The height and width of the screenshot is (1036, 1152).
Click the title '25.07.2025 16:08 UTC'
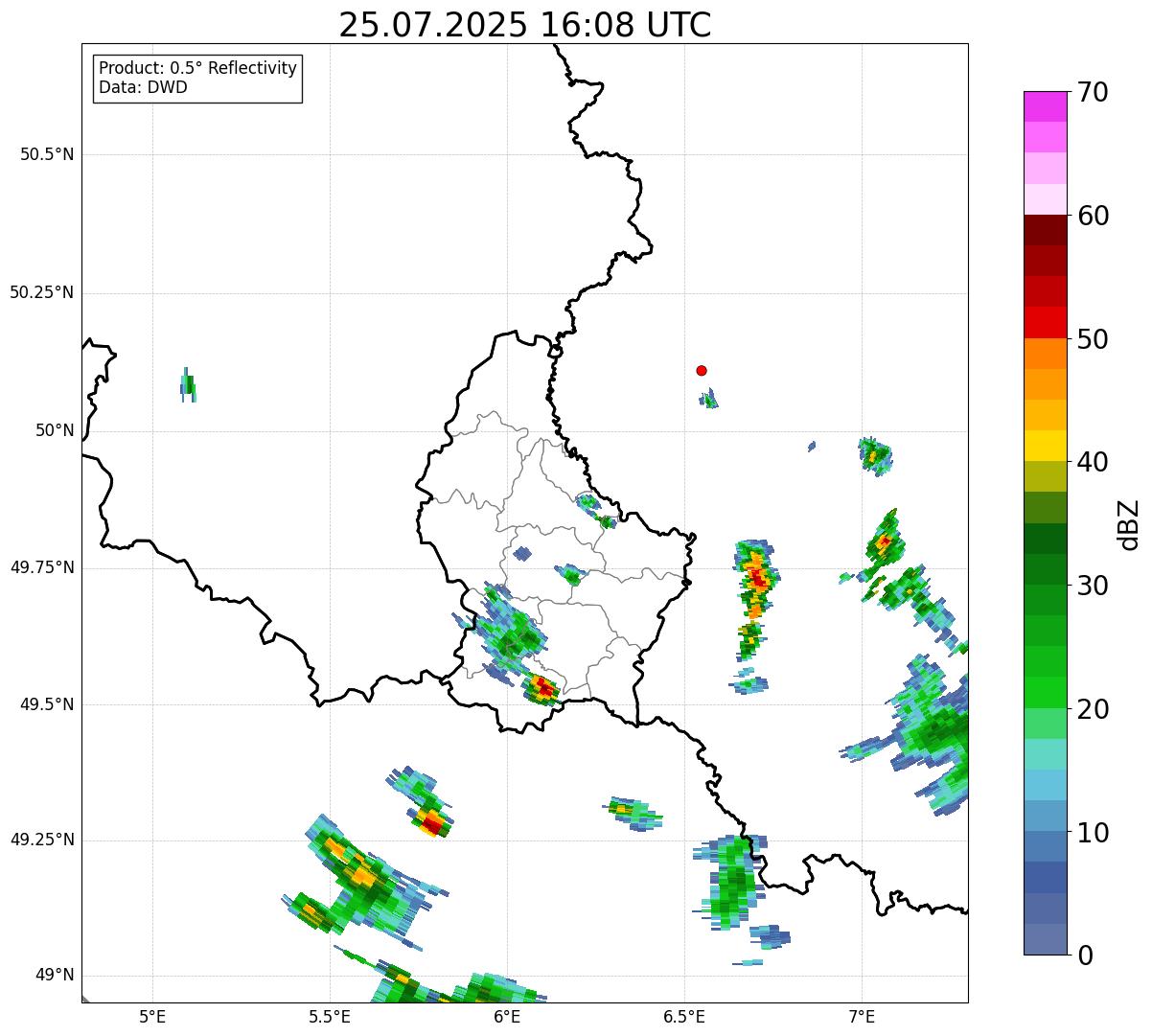coord(525,25)
